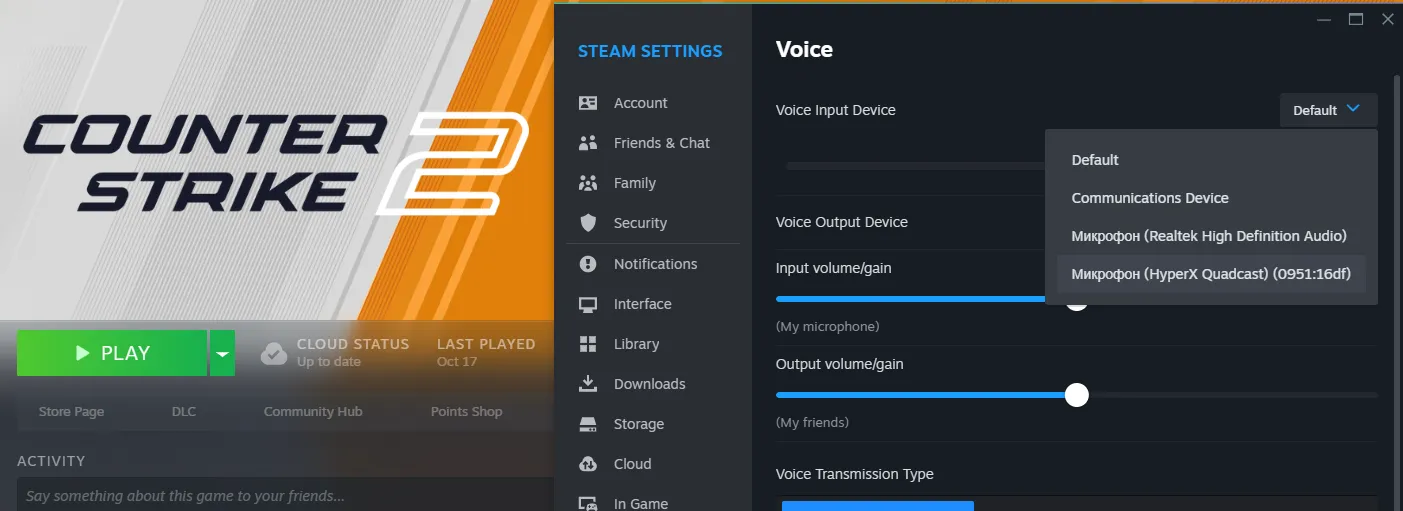Click the Cloud icon in sidebar

click(588, 464)
